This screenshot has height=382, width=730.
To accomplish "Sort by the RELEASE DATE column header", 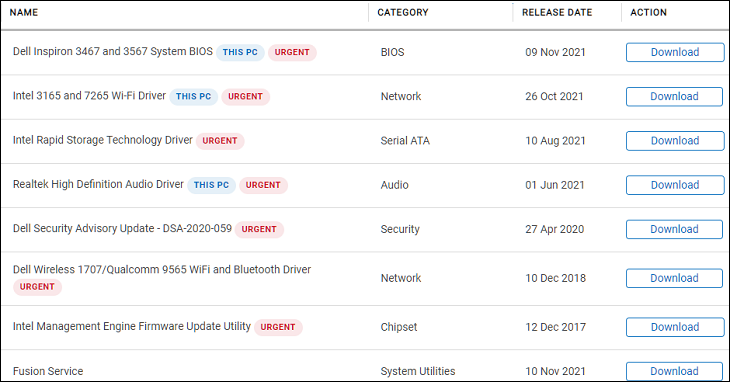I will click(x=557, y=13).
